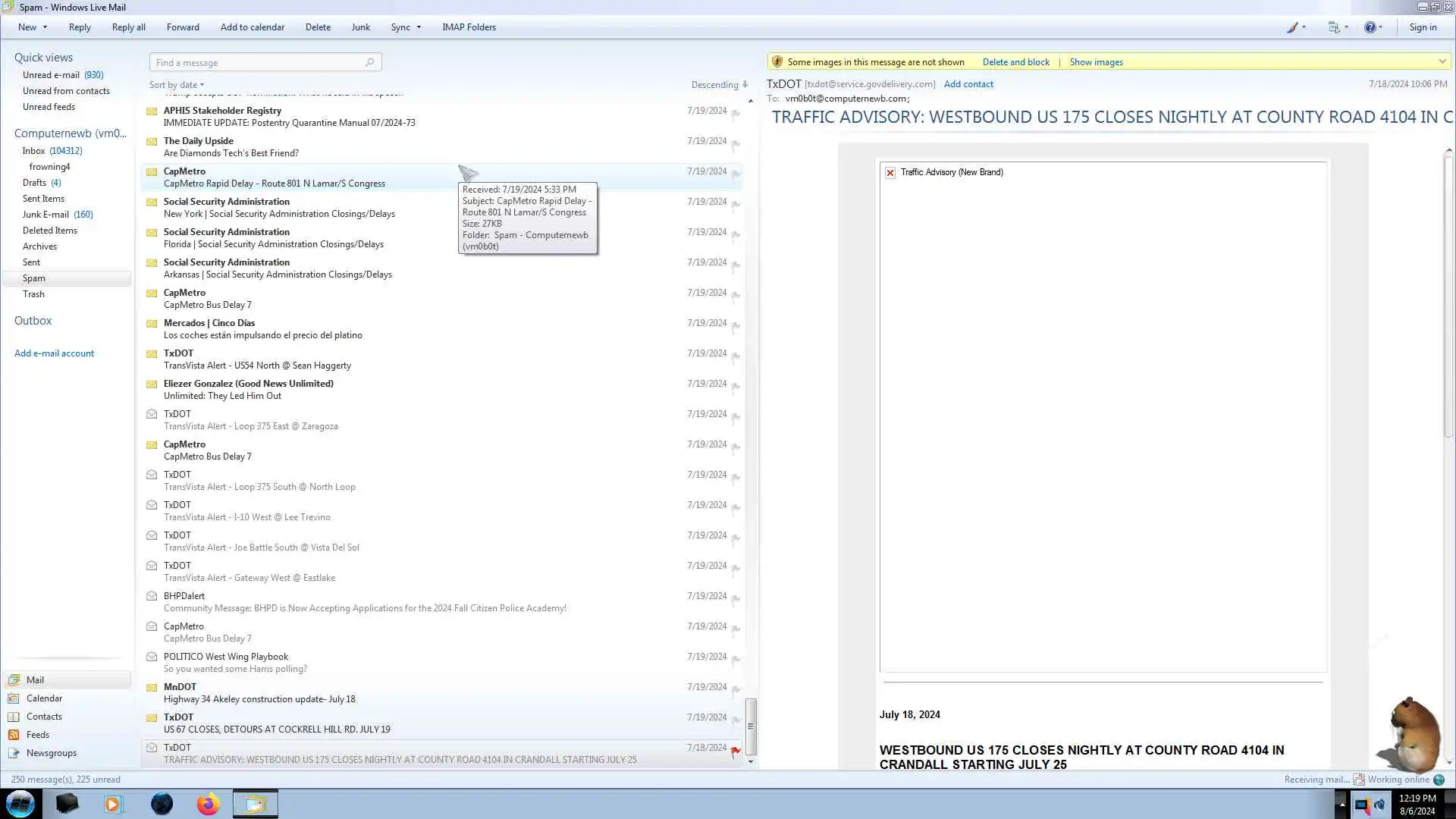Click the IMAP Folders toolbar item

click(469, 27)
